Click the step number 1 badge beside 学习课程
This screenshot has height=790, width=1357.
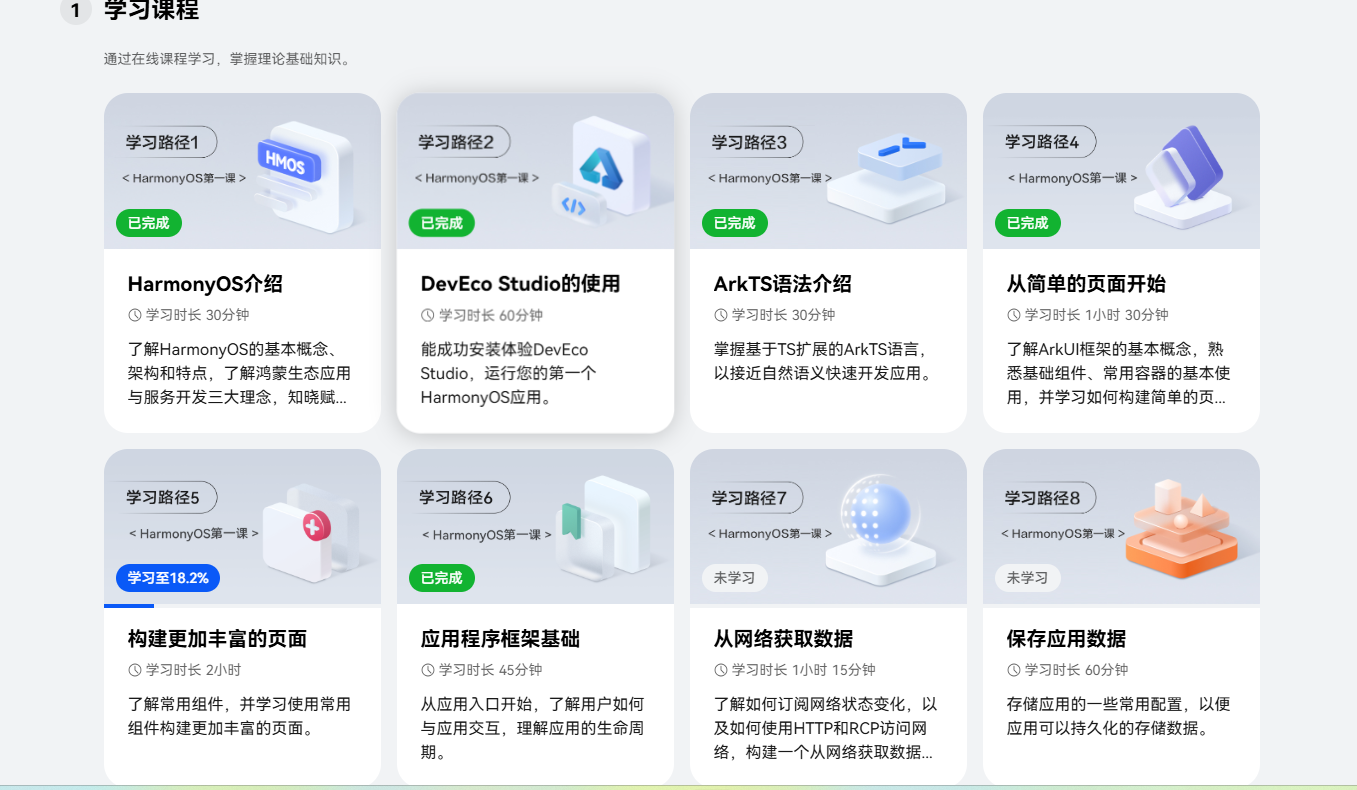[x=75, y=11]
